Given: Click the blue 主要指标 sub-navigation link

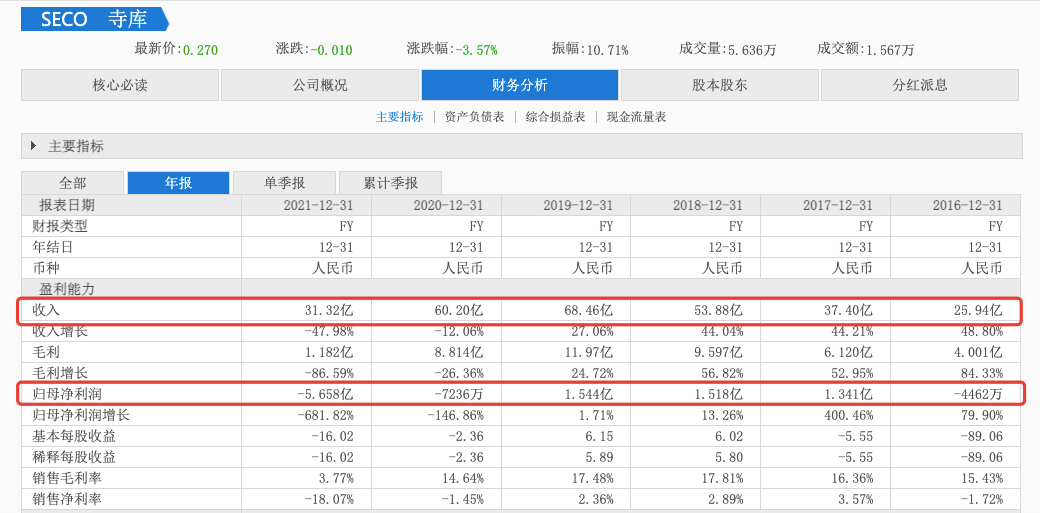Looking at the screenshot, I should pos(399,117).
